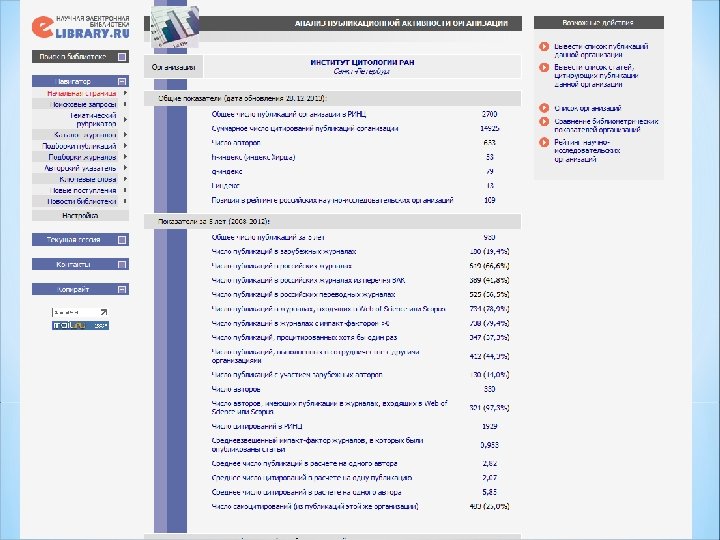Image resolution: width=720 pixels, height=540 pixels.
Task: Click the bar chart image in the header
Action: pos(175,26)
